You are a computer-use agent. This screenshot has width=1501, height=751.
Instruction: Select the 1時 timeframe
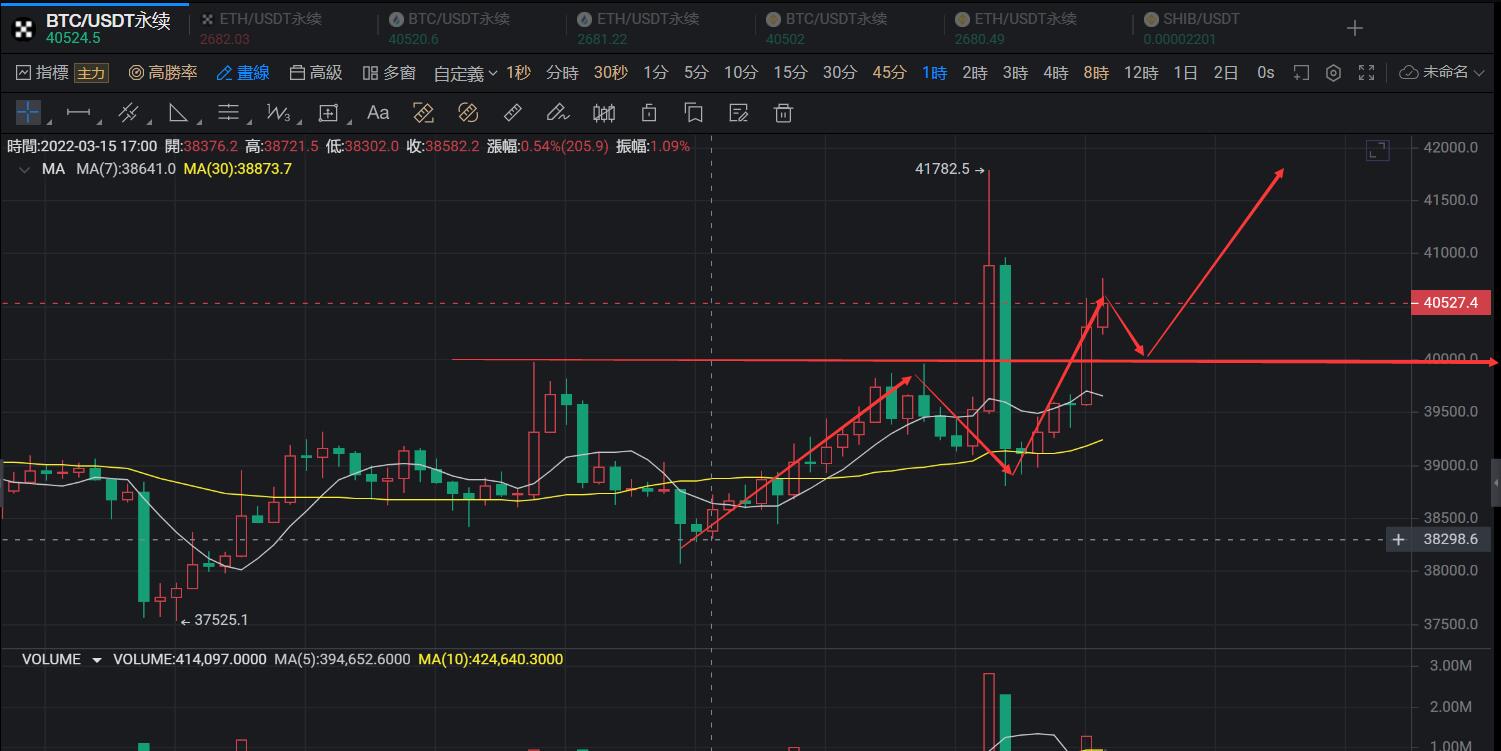934,72
